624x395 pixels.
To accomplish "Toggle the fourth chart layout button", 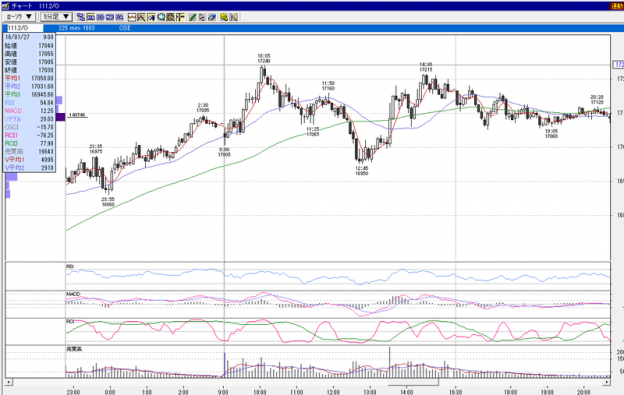I will point(119,17).
